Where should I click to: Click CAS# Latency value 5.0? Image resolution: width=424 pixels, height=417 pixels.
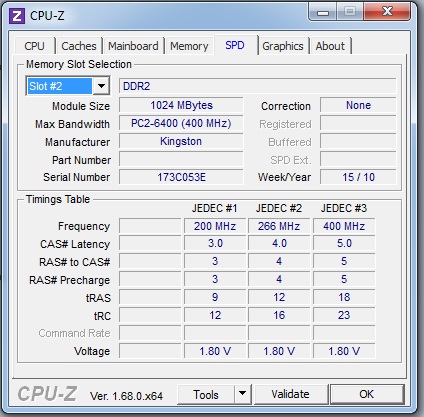point(344,243)
